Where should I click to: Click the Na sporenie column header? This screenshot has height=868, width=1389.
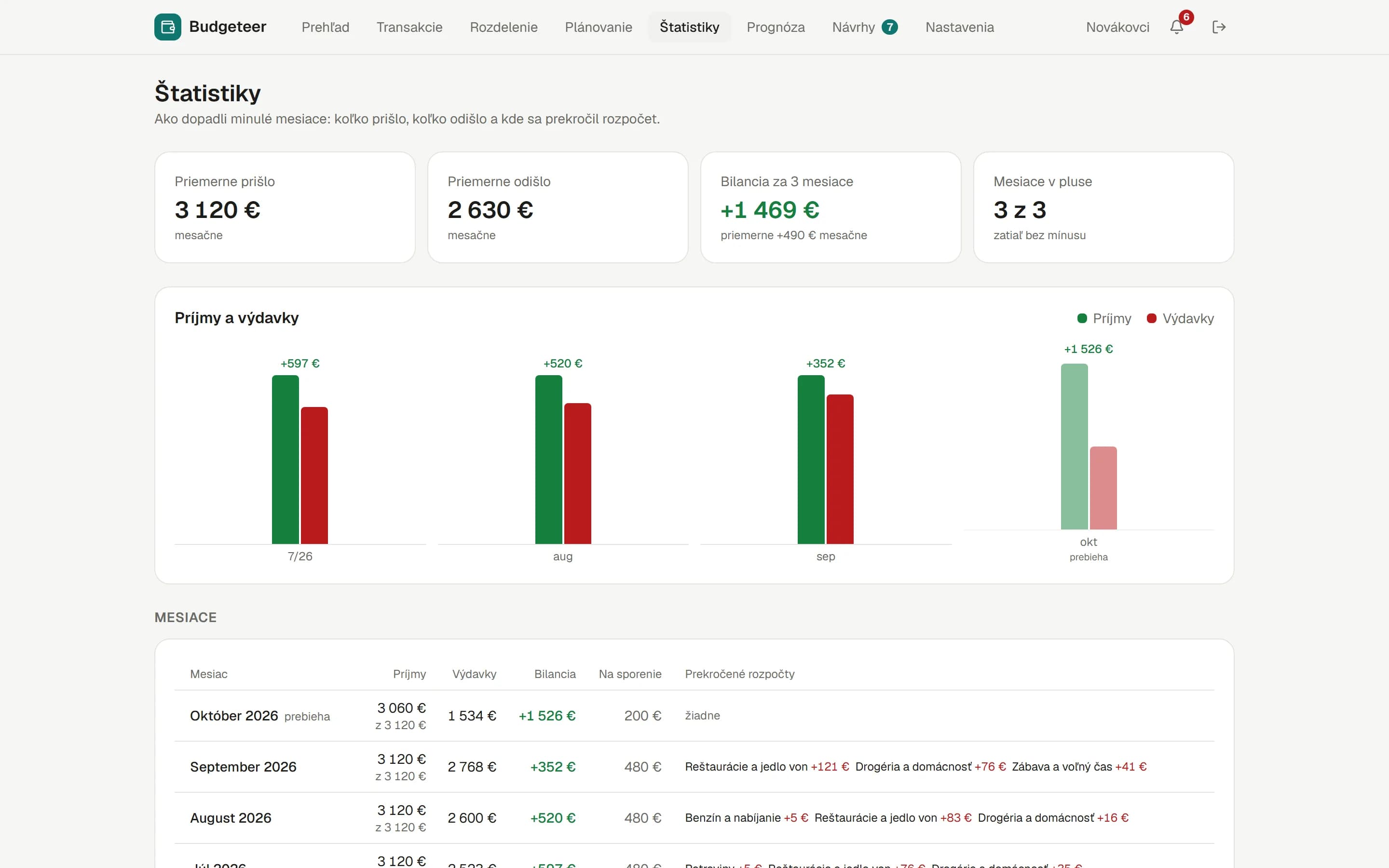pyautogui.click(x=630, y=674)
